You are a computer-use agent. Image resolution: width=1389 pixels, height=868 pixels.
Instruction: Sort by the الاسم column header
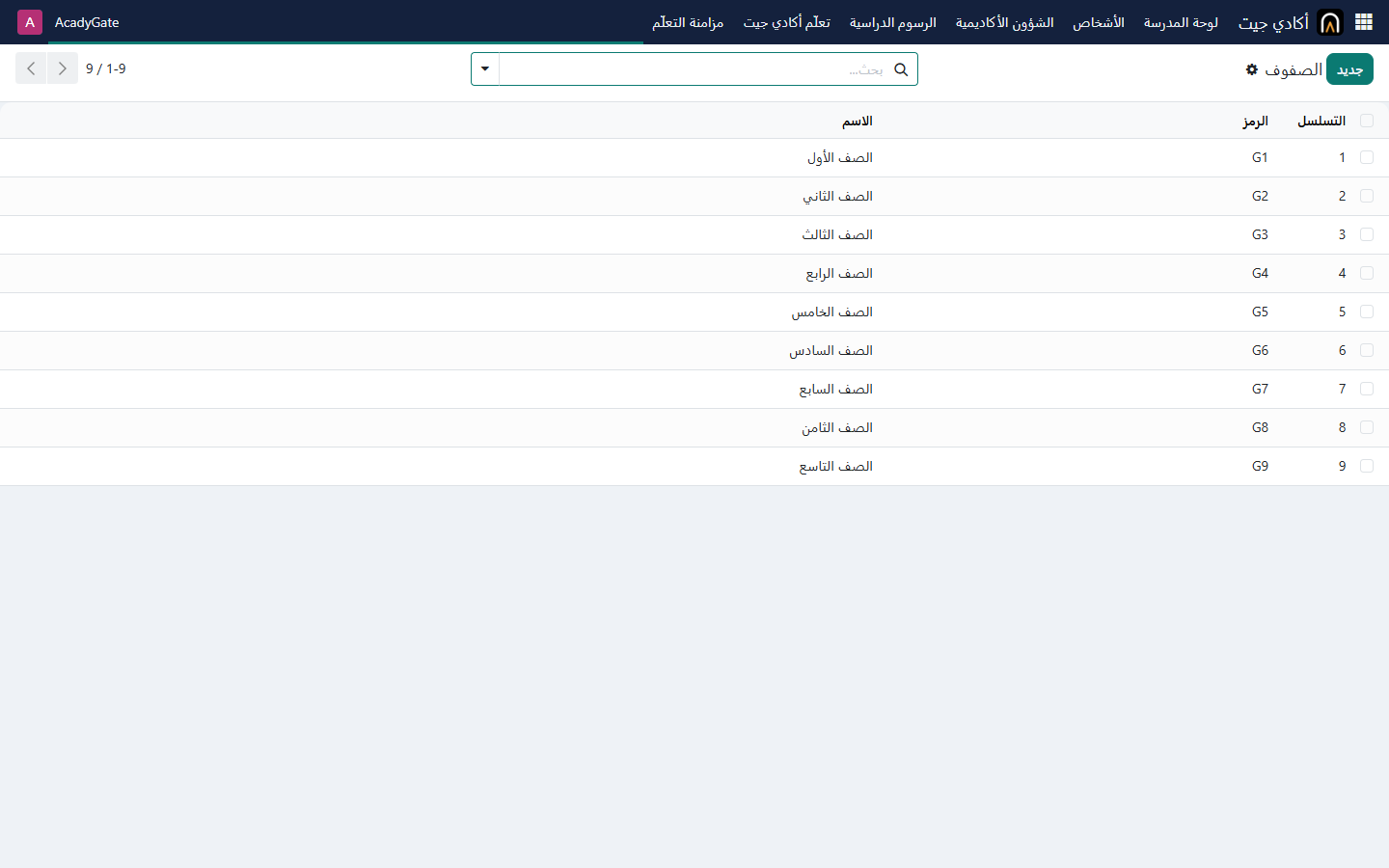pos(858,121)
